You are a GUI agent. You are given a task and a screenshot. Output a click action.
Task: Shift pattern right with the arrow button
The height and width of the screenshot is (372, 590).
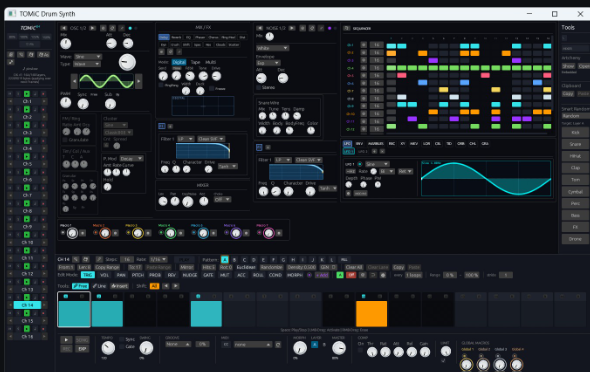click(175, 286)
